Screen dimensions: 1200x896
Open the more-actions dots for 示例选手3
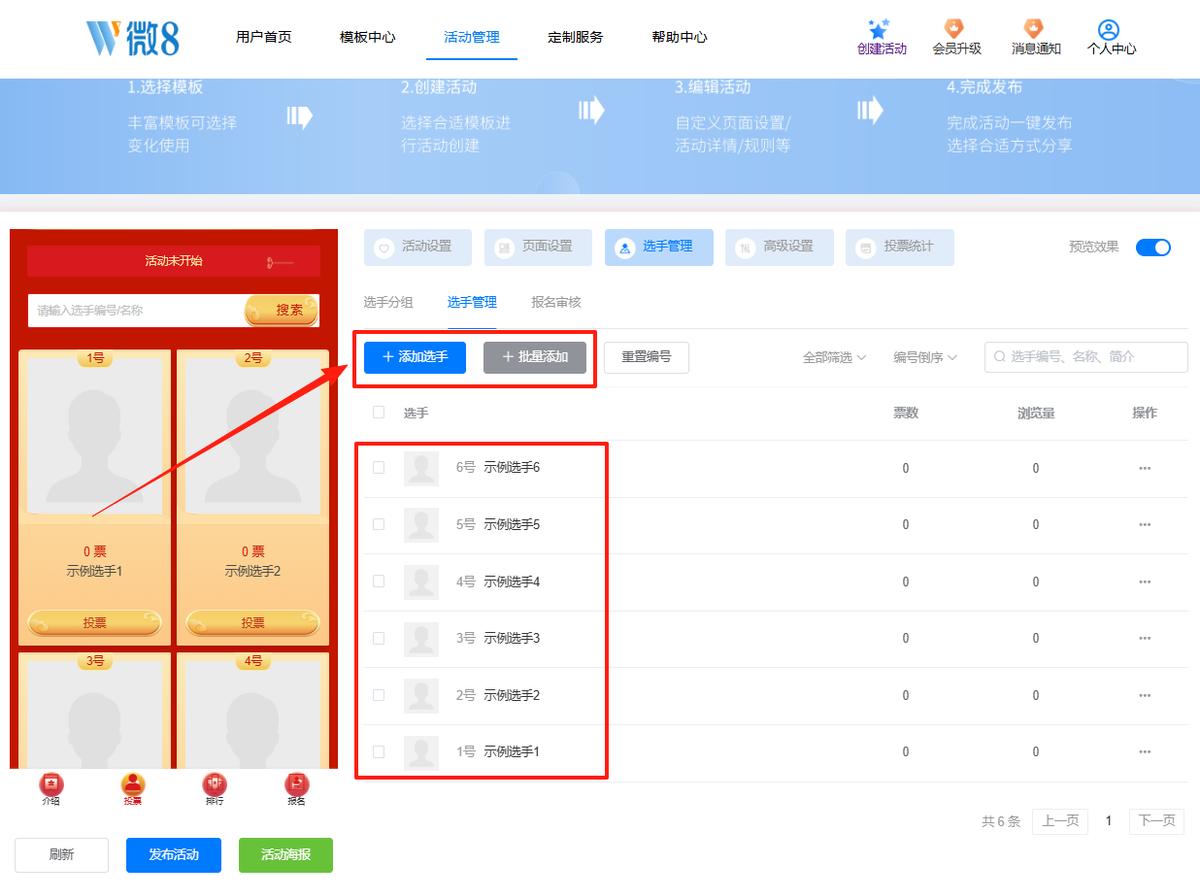click(1145, 638)
